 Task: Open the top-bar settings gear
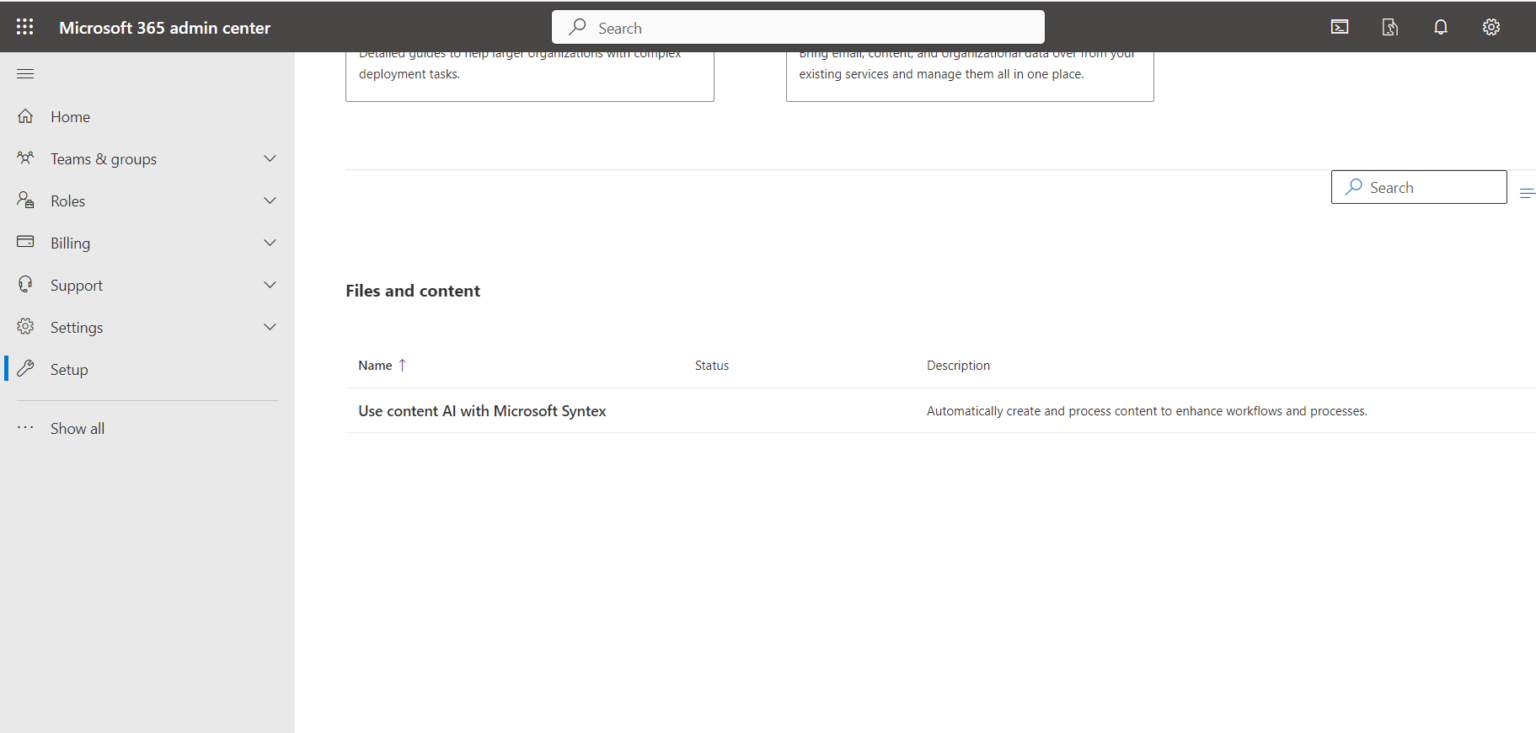(1491, 27)
